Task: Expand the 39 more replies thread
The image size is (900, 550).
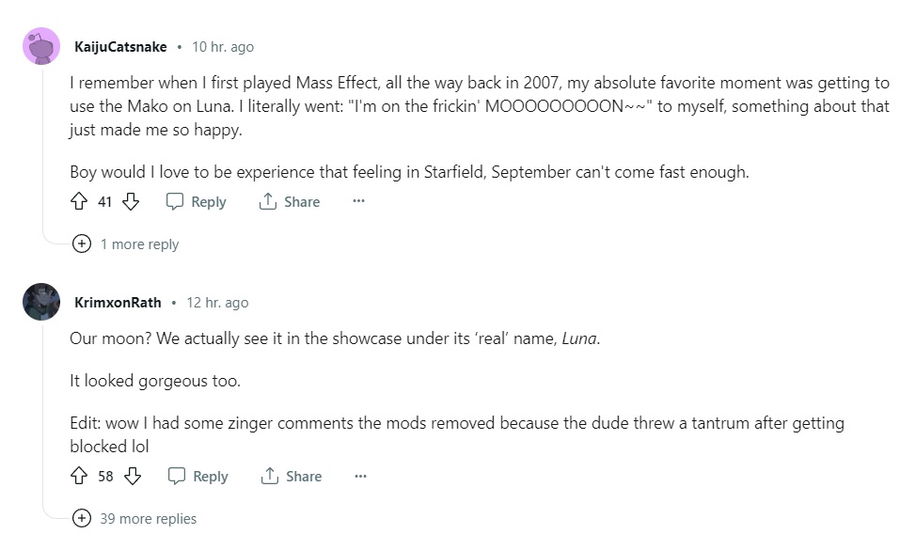Action: pos(135,519)
